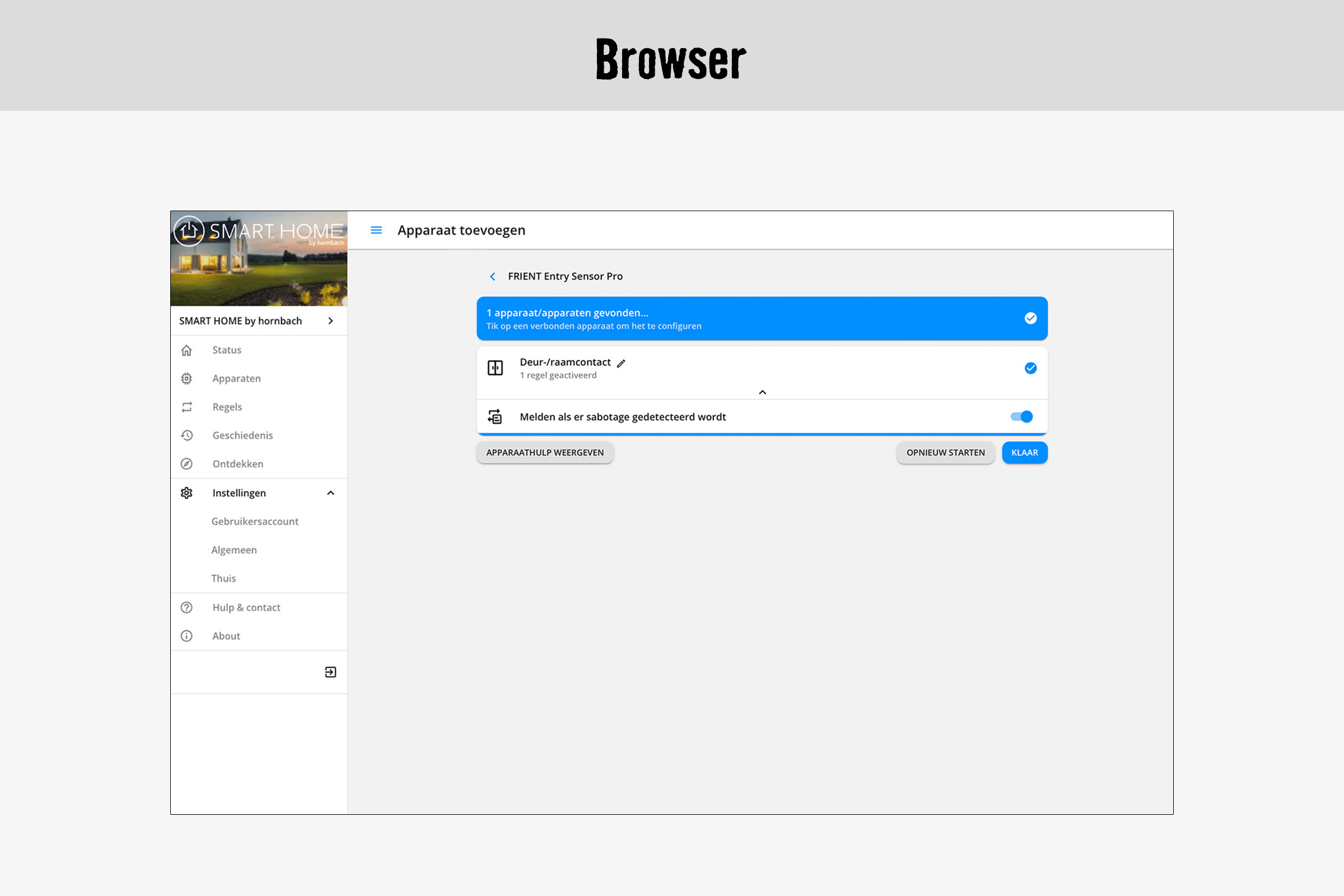Click the 'Deur-/raamcontact' device name
The height and width of the screenshot is (896, 1344).
coord(564,362)
